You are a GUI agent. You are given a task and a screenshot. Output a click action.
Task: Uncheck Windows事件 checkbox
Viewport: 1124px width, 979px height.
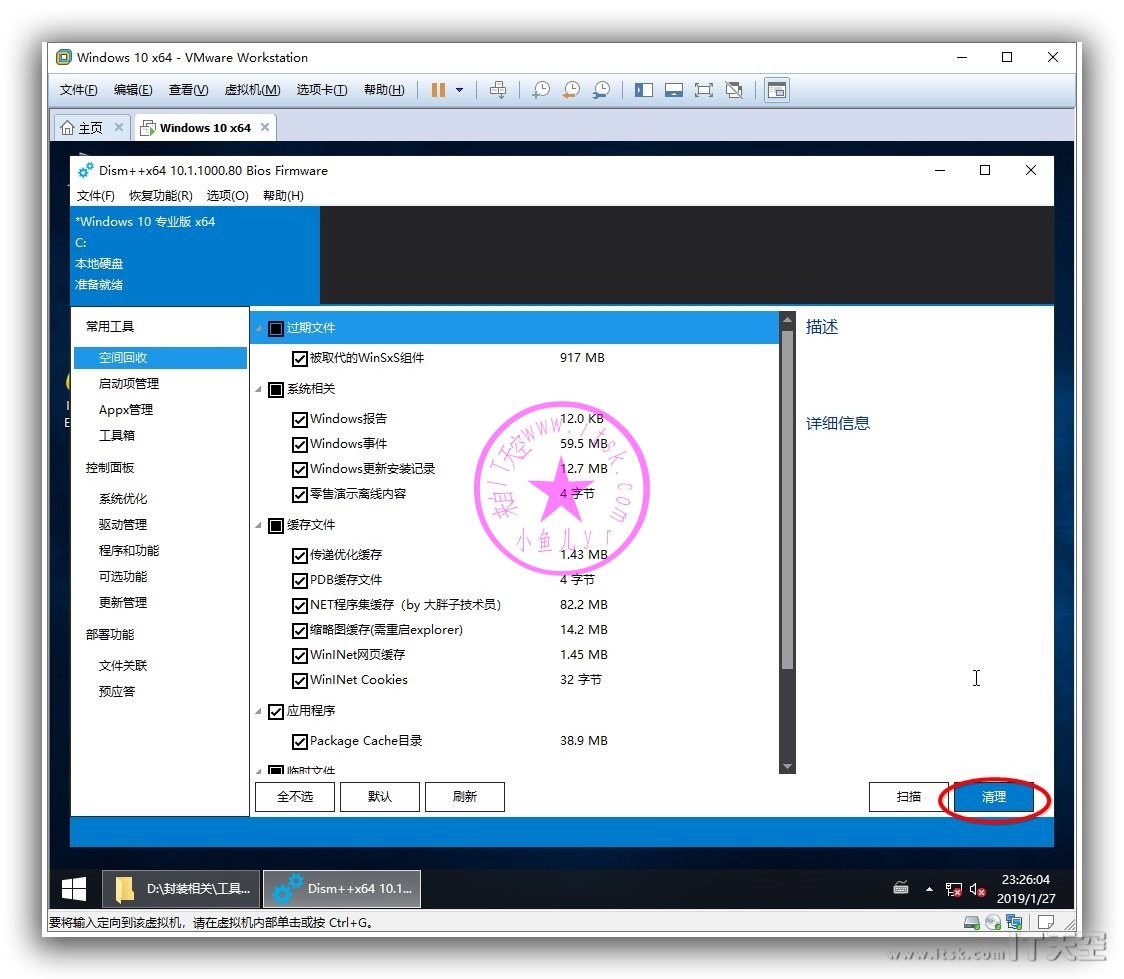pos(300,444)
